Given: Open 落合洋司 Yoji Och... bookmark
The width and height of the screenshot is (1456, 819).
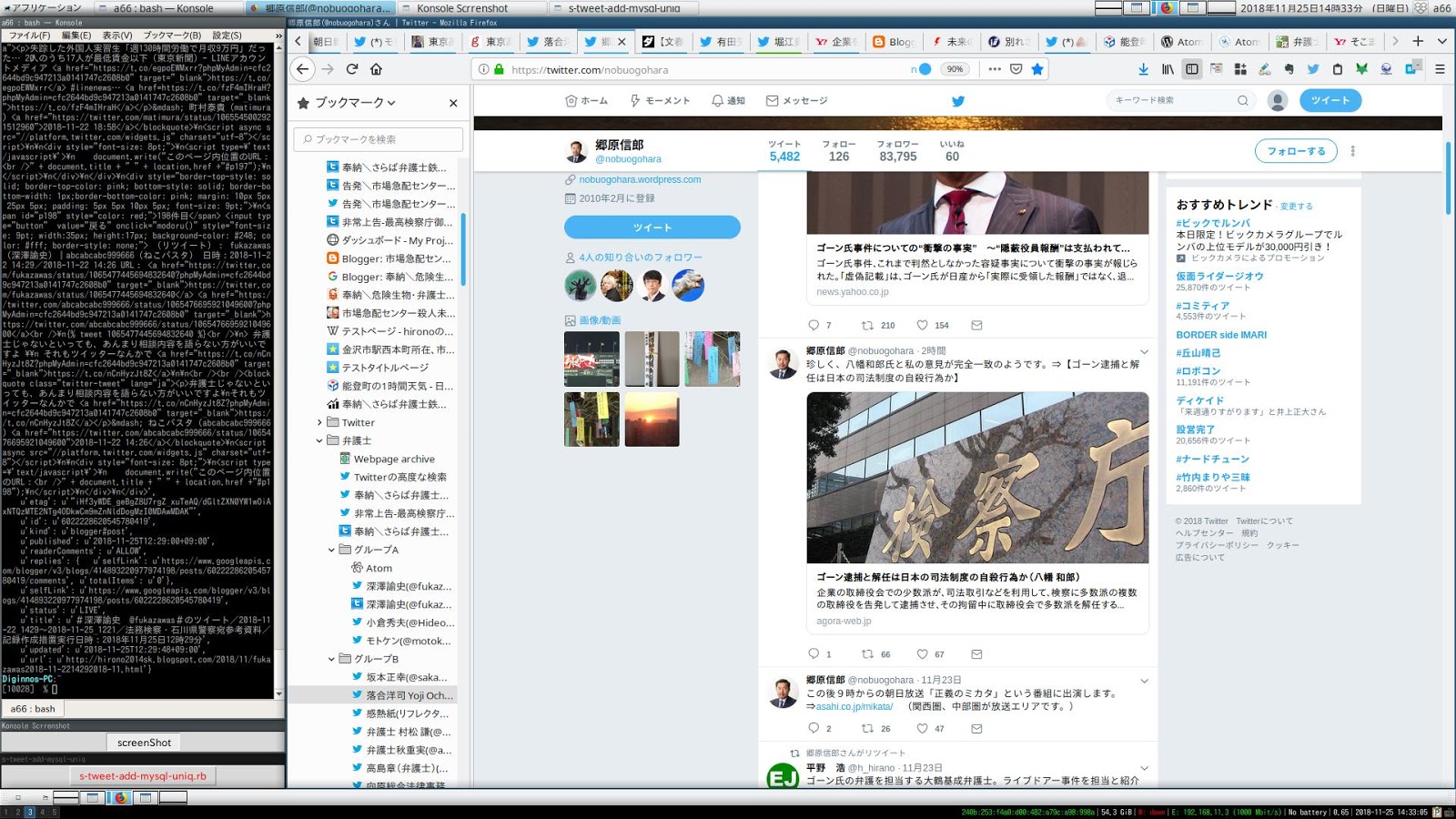Looking at the screenshot, I should 401,695.
